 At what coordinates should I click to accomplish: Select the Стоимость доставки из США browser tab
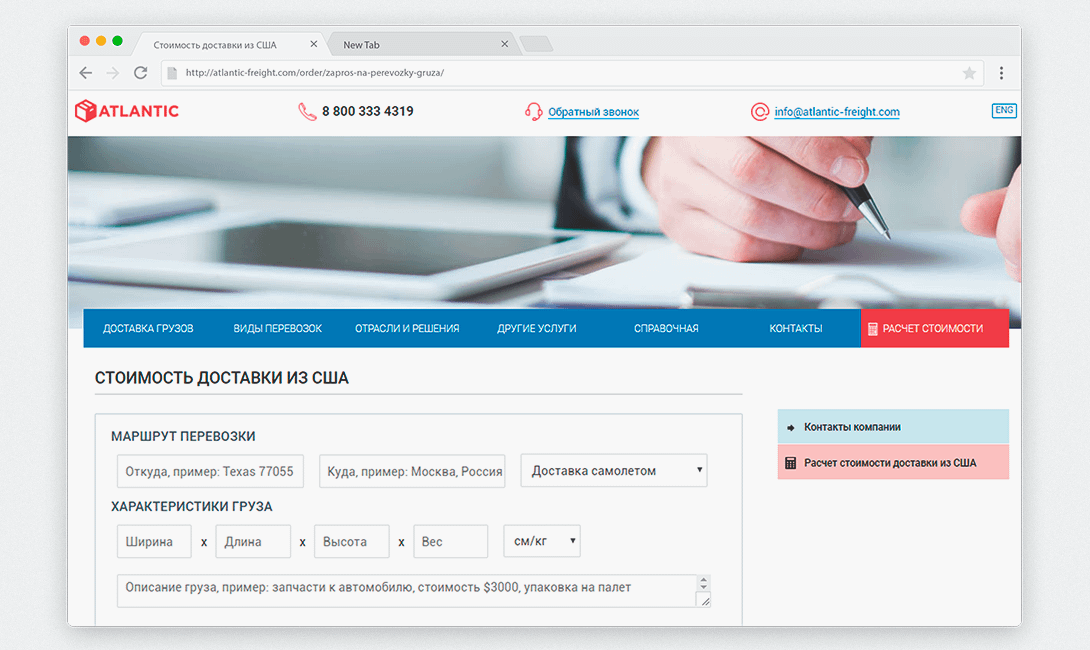(229, 44)
